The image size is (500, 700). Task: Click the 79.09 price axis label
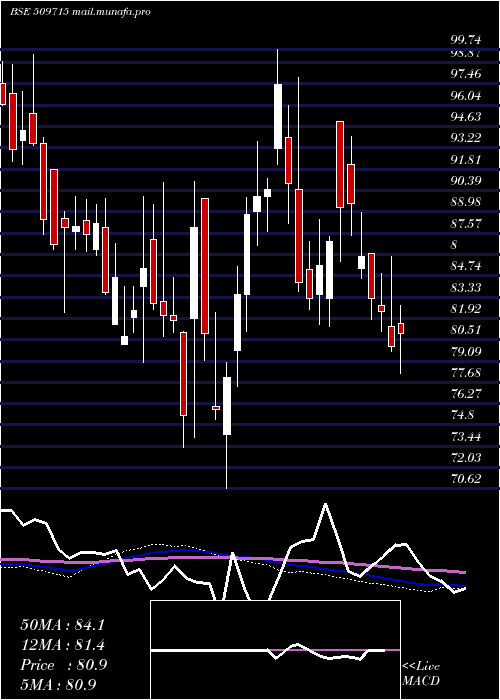point(466,351)
